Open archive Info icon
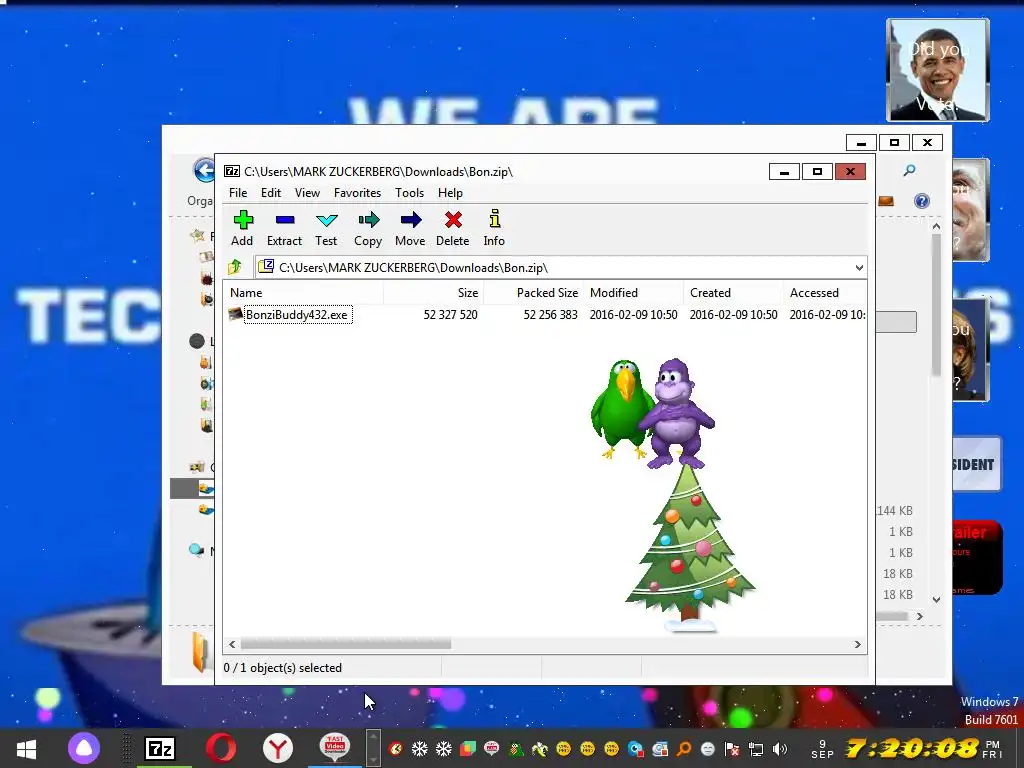 (x=494, y=219)
